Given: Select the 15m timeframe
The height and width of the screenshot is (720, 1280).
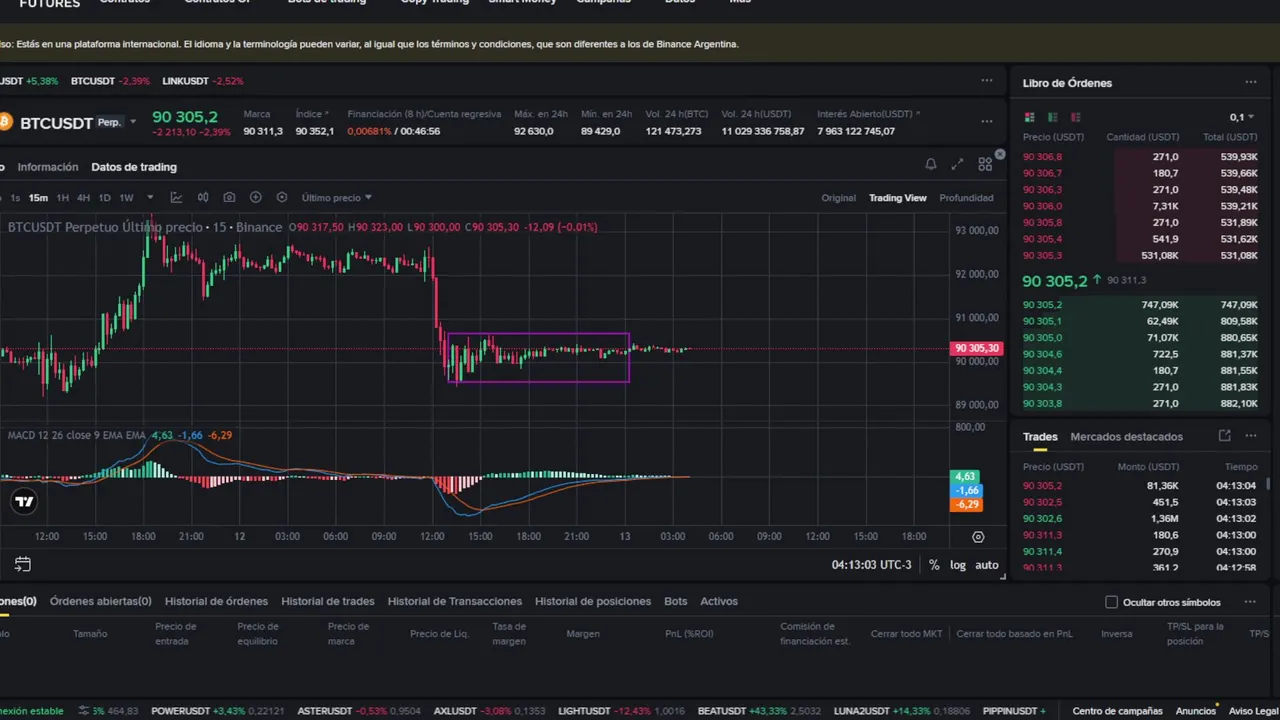Looking at the screenshot, I should click(38, 198).
